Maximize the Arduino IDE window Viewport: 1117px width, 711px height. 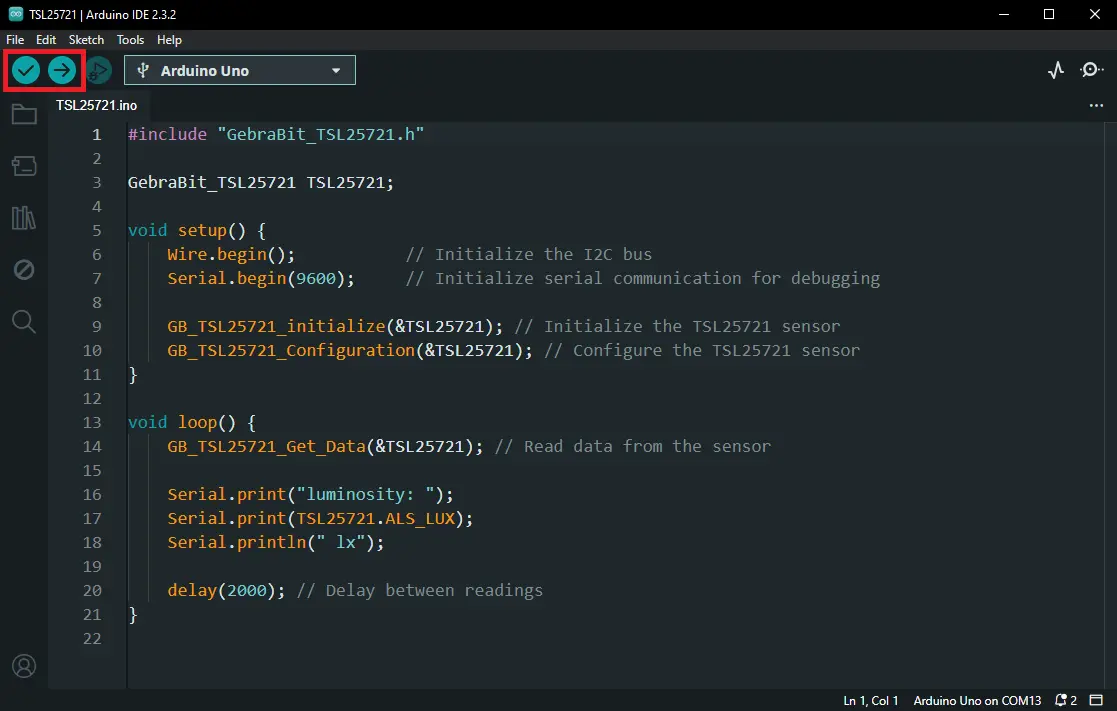tap(1049, 14)
